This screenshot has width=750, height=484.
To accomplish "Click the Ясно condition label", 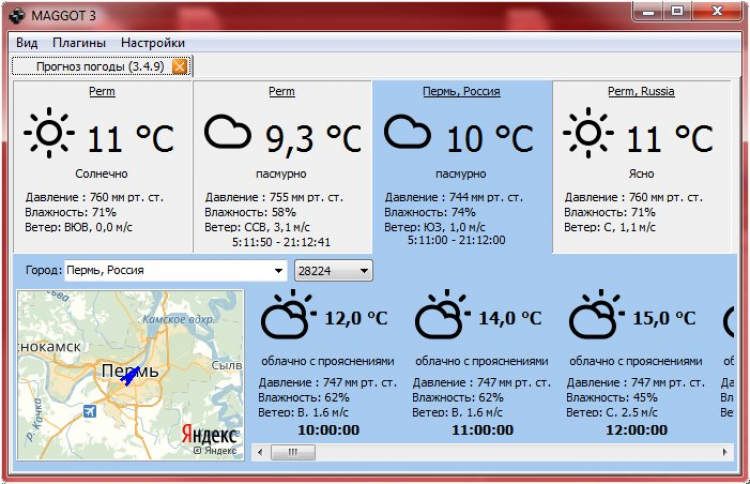I will click(x=641, y=174).
